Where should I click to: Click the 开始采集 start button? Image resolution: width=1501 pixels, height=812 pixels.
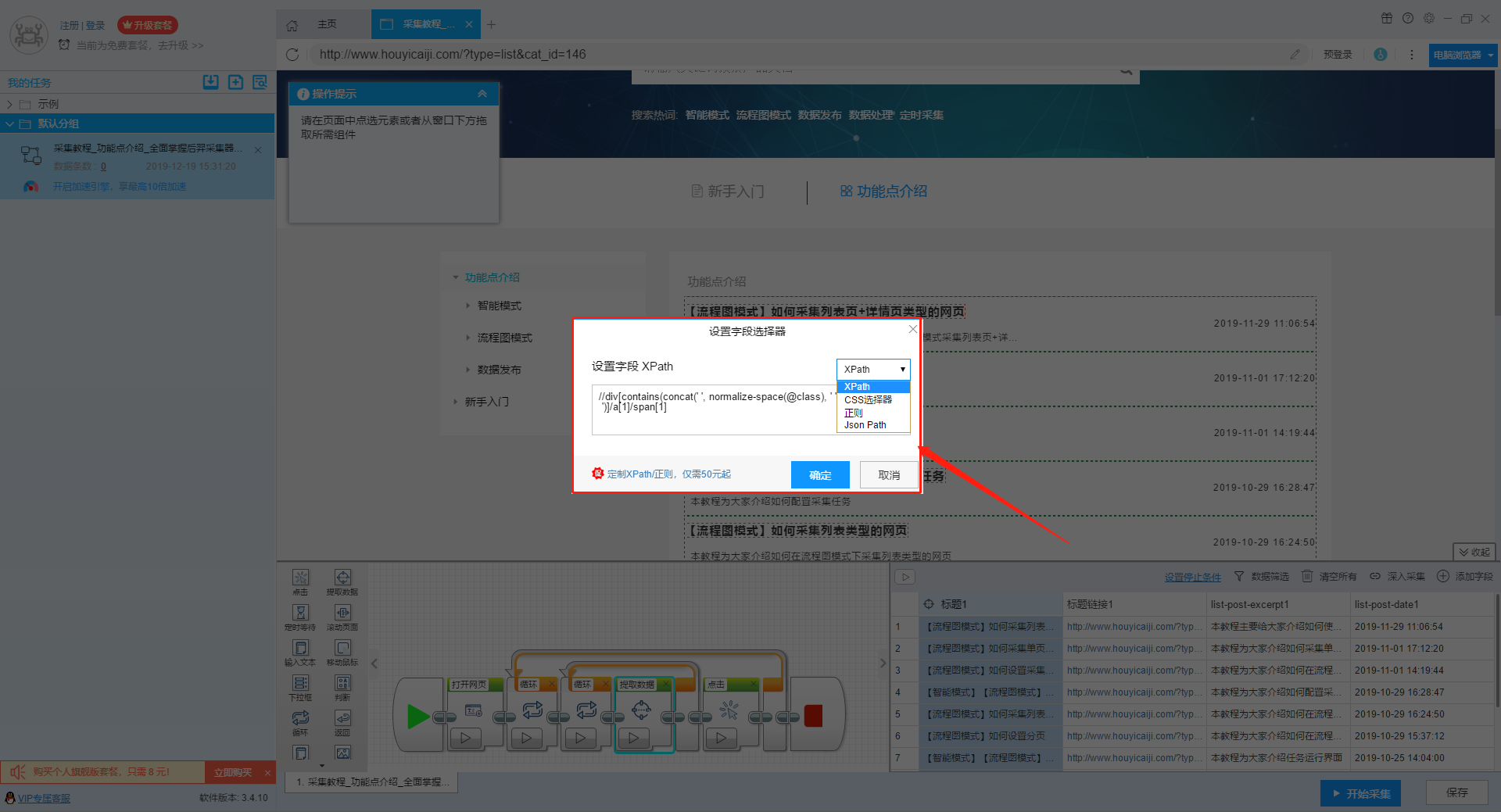tap(1360, 793)
